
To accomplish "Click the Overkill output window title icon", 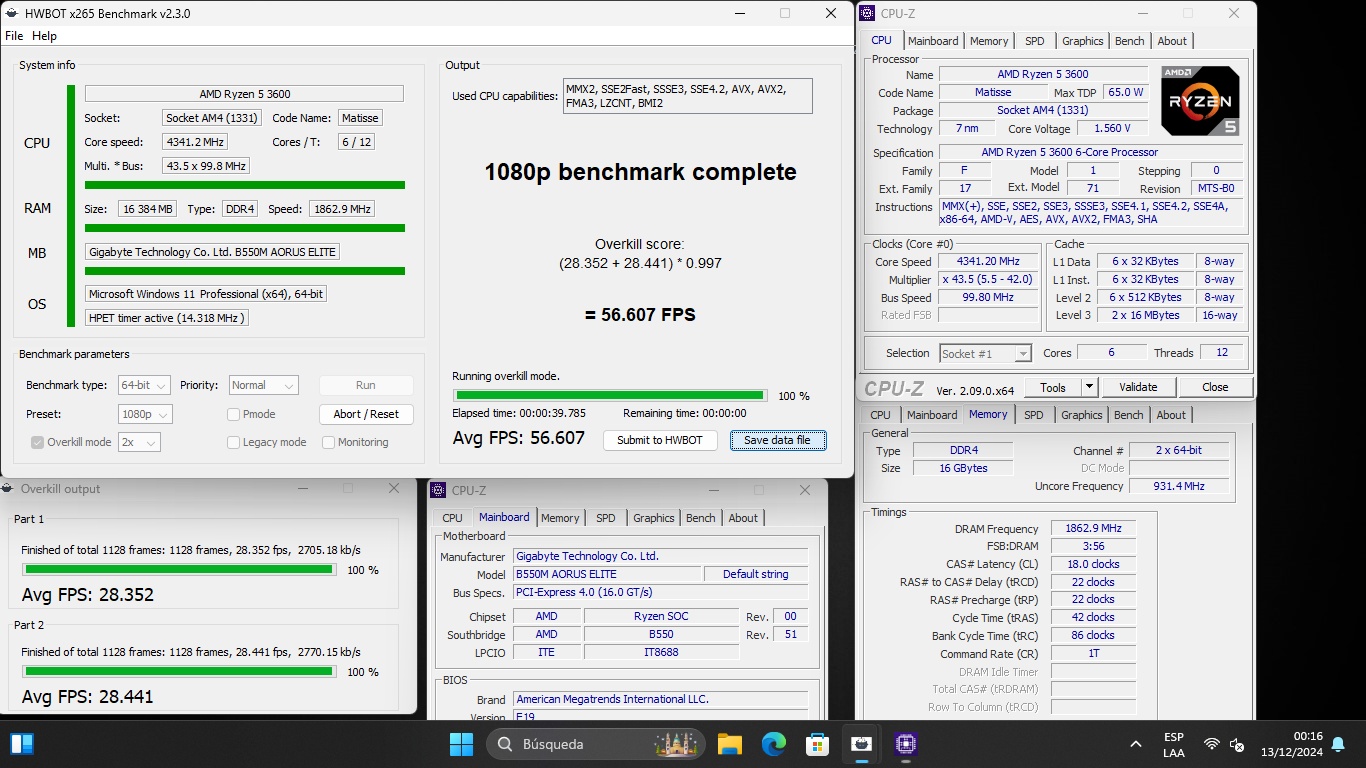I will coord(9,489).
